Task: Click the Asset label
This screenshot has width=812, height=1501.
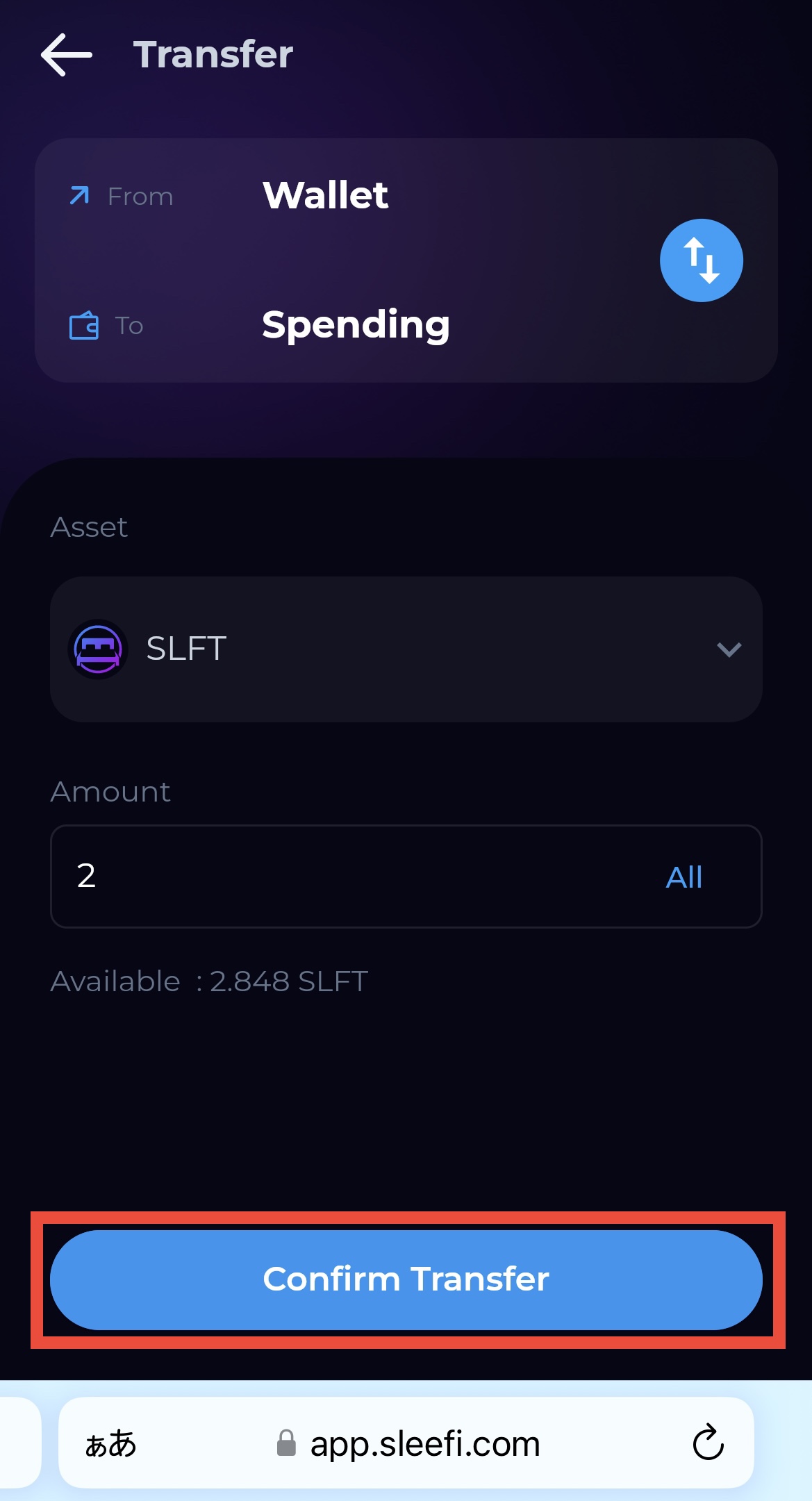Action: [x=89, y=527]
